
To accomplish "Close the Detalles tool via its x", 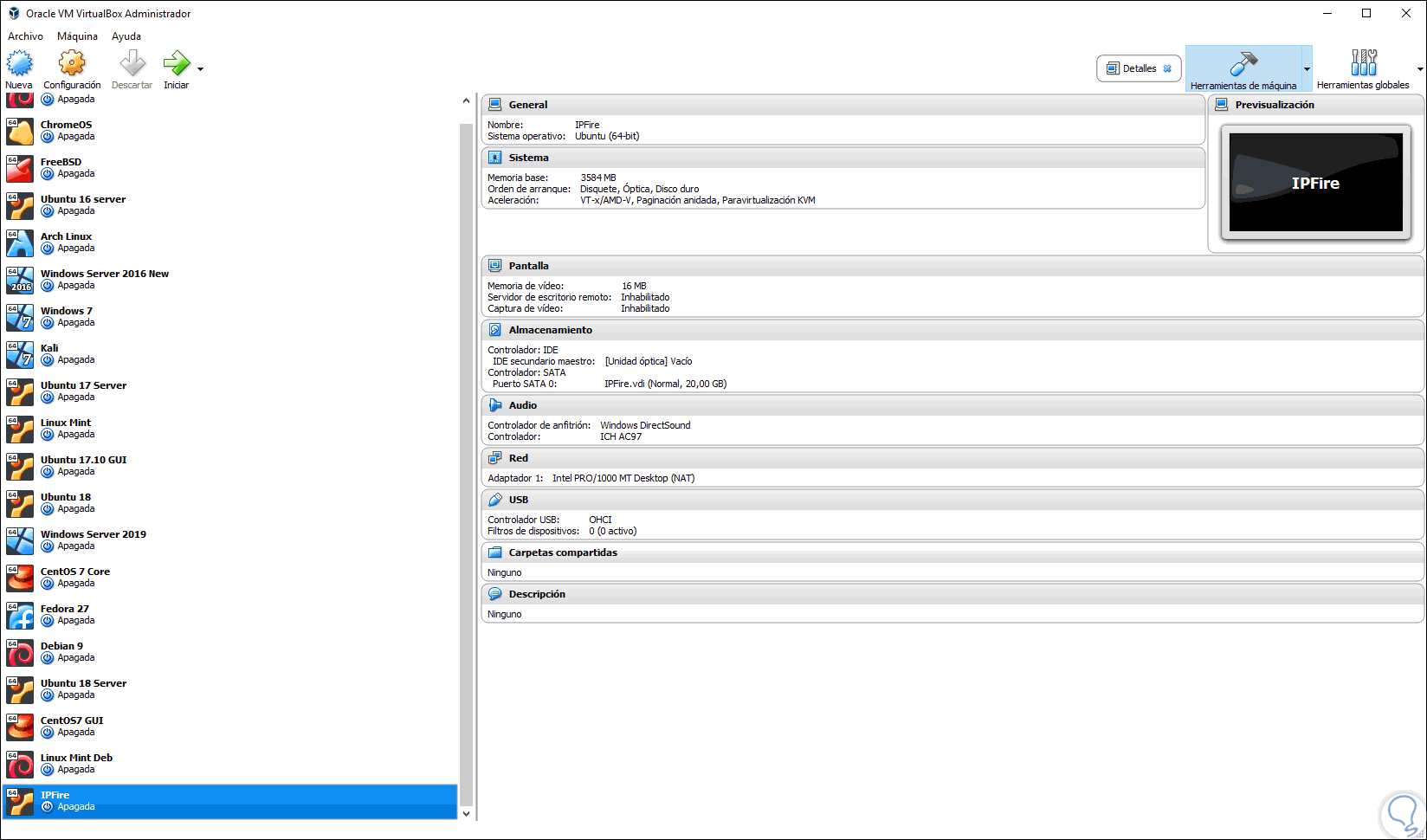I will point(1167,68).
